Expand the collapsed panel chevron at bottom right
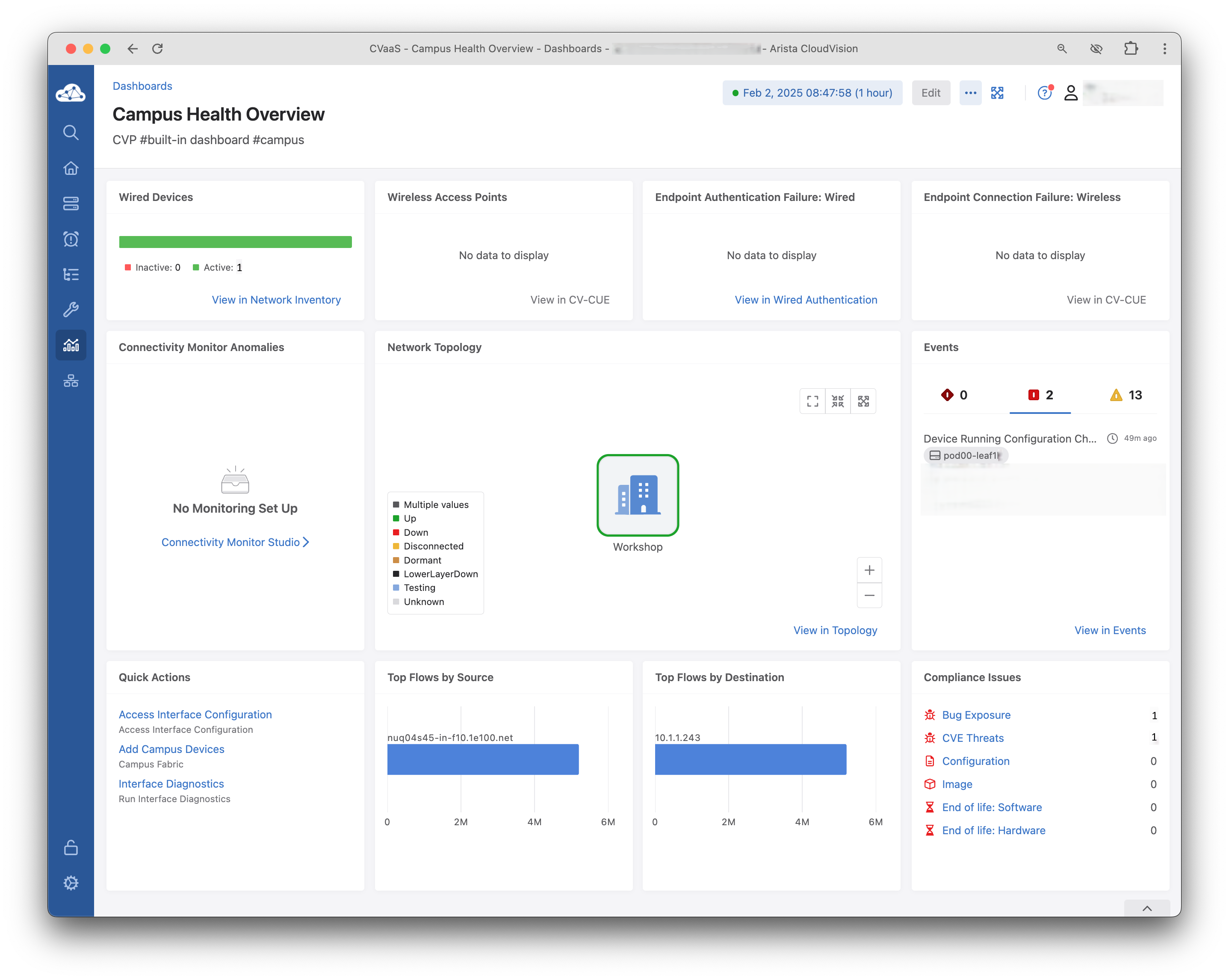This screenshot has height=980, width=1229. [x=1147, y=908]
